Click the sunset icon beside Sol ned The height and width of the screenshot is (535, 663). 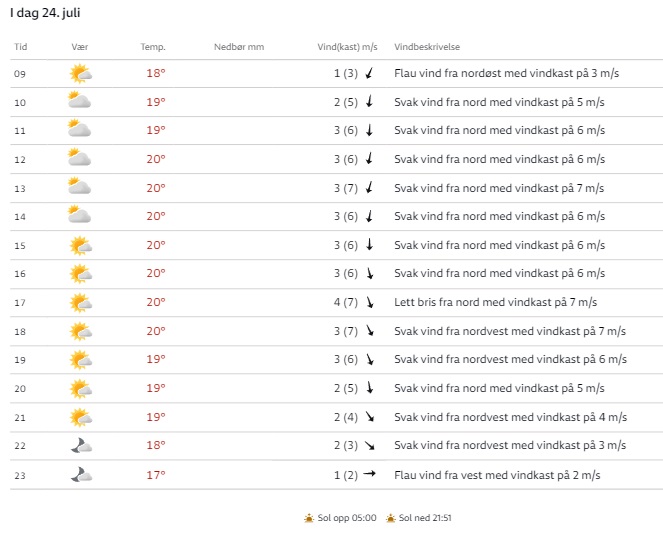tap(390, 518)
